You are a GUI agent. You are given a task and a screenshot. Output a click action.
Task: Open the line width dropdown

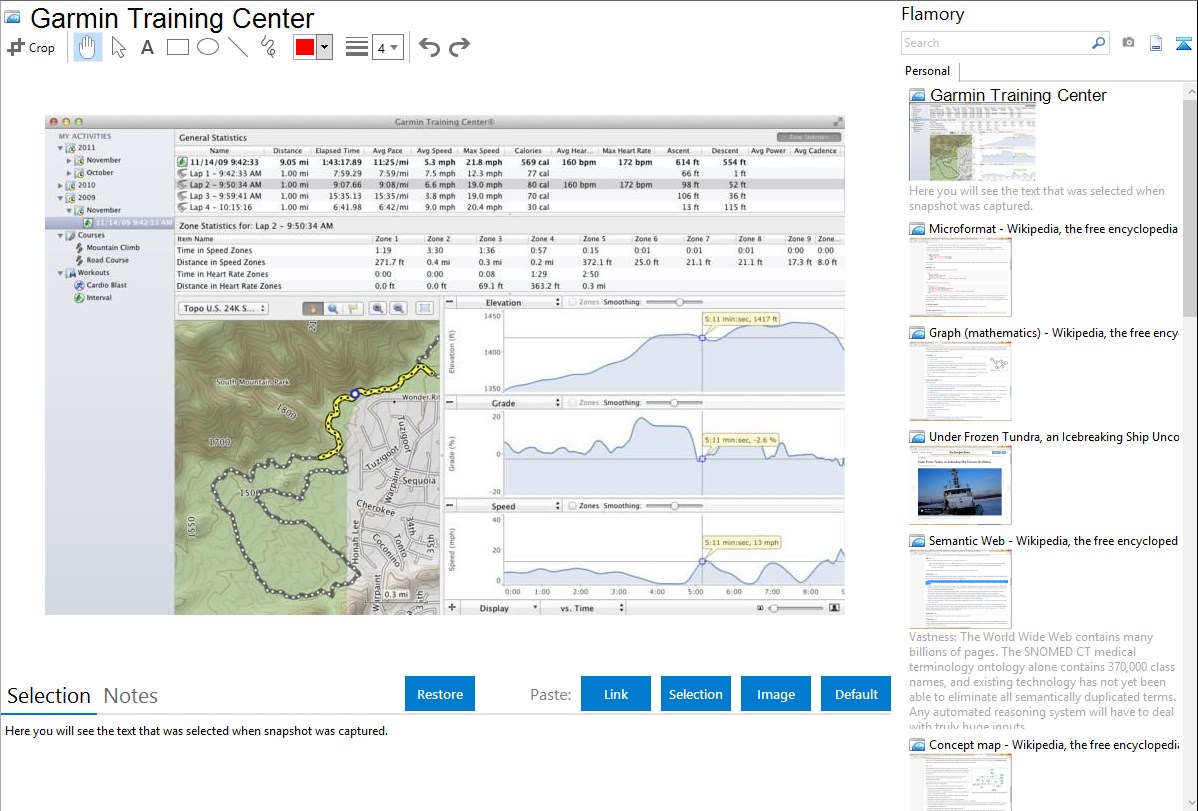pyautogui.click(x=387, y=47)
